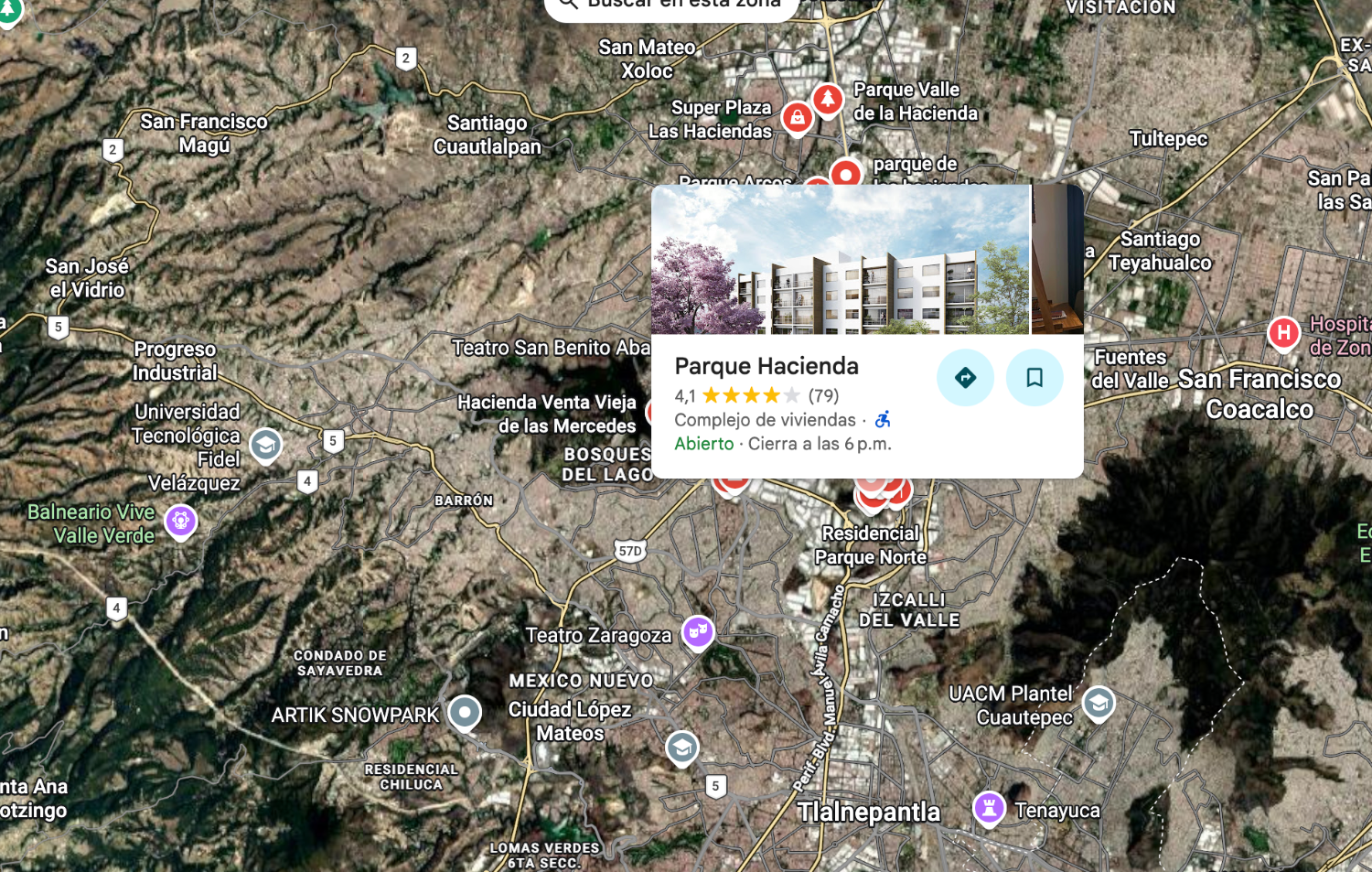Click the San Mateo Xoloc label
This screenshot has width=1372, height=872.
[648, 59]
